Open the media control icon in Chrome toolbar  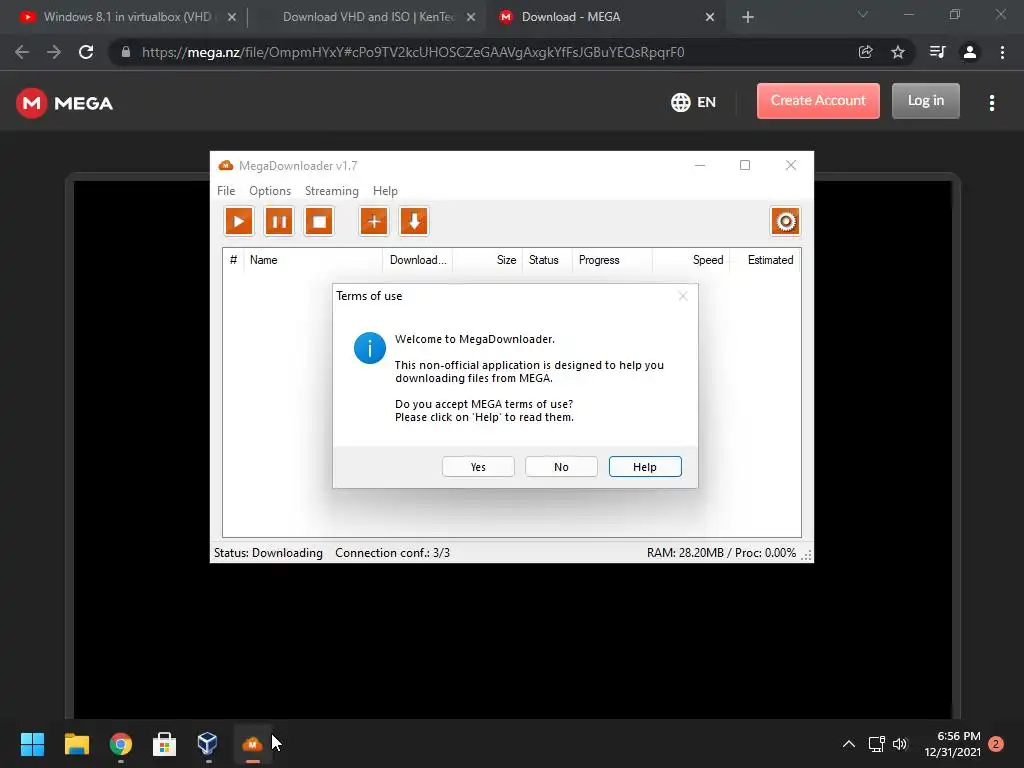click(x=937, y=52)
